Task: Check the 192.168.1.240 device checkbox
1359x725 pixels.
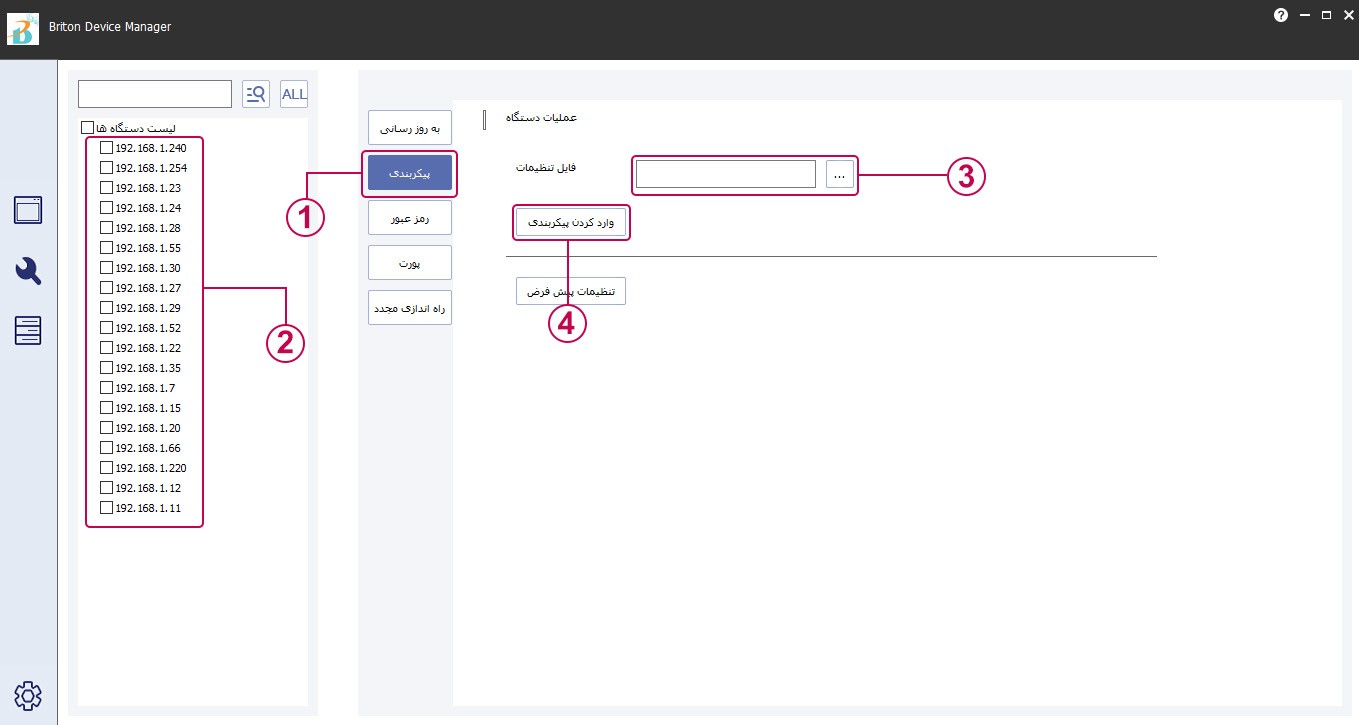Action: tap(106, 148)
